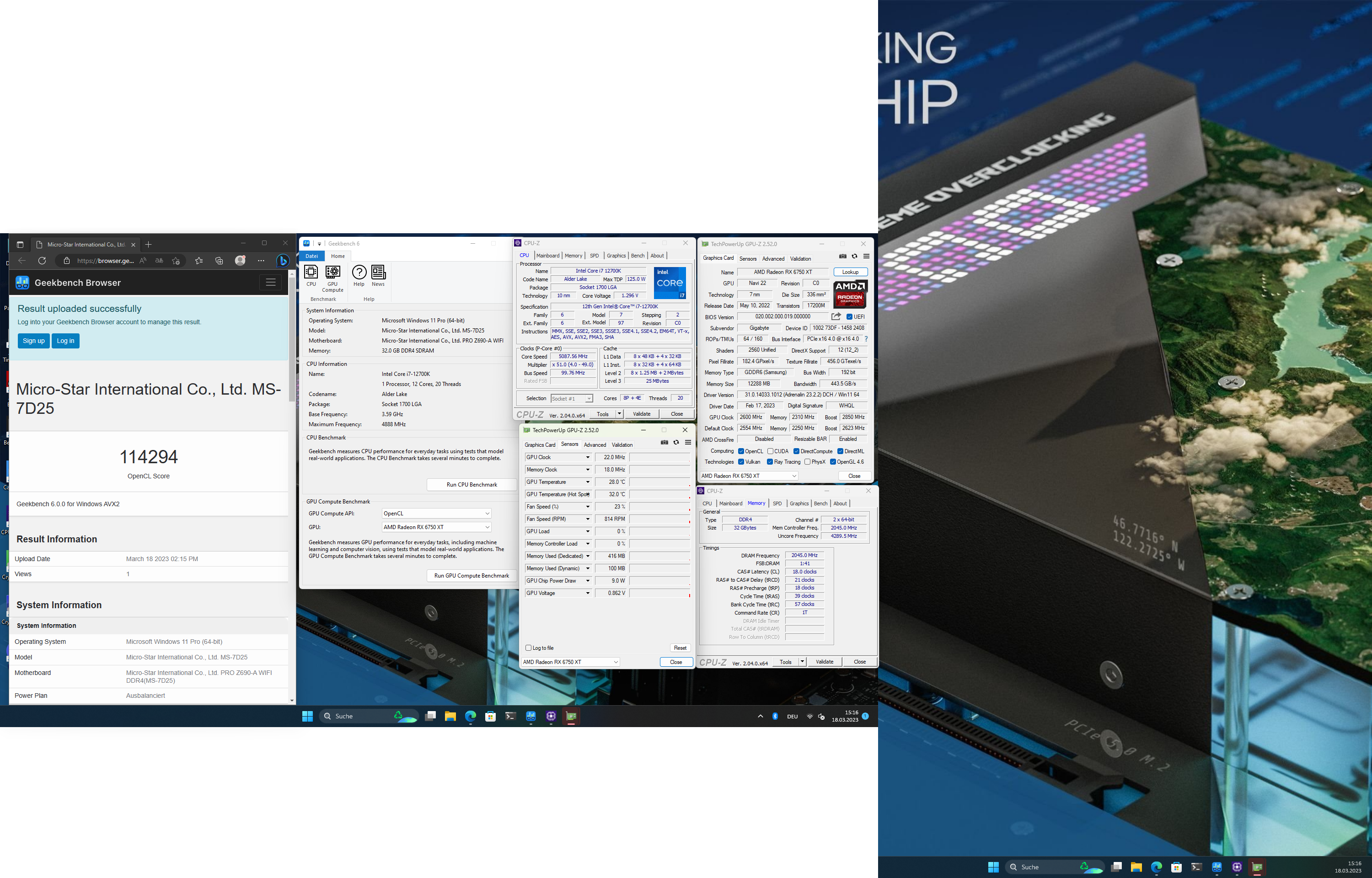Click the Windows Start button
Image resolution: width=1372 pixels, height=878 pixels.
coord(307,716)
